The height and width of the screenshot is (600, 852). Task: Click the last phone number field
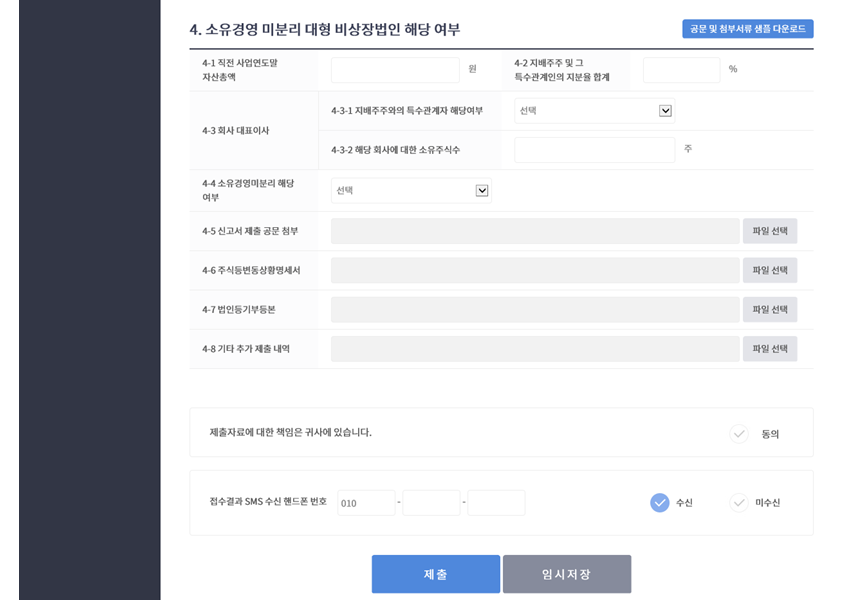pyautogui.click(x=496, y=503)
